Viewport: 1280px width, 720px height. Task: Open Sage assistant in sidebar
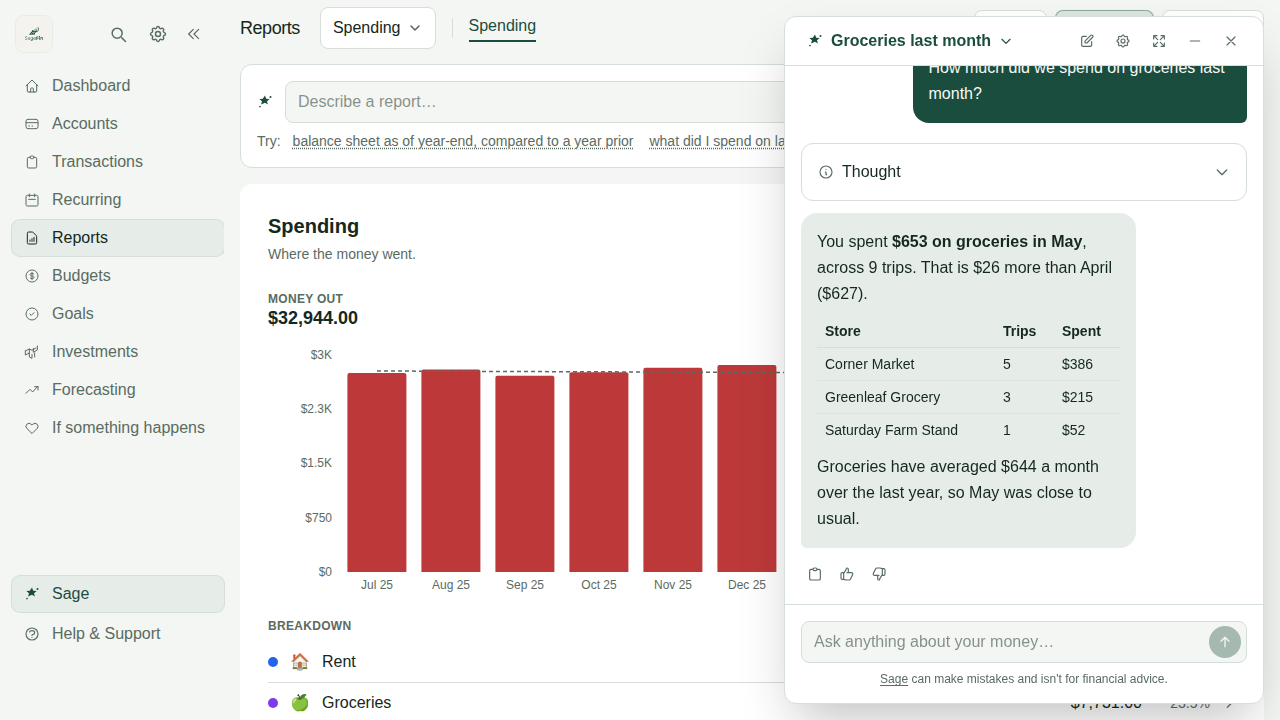[x=118, y=594]
